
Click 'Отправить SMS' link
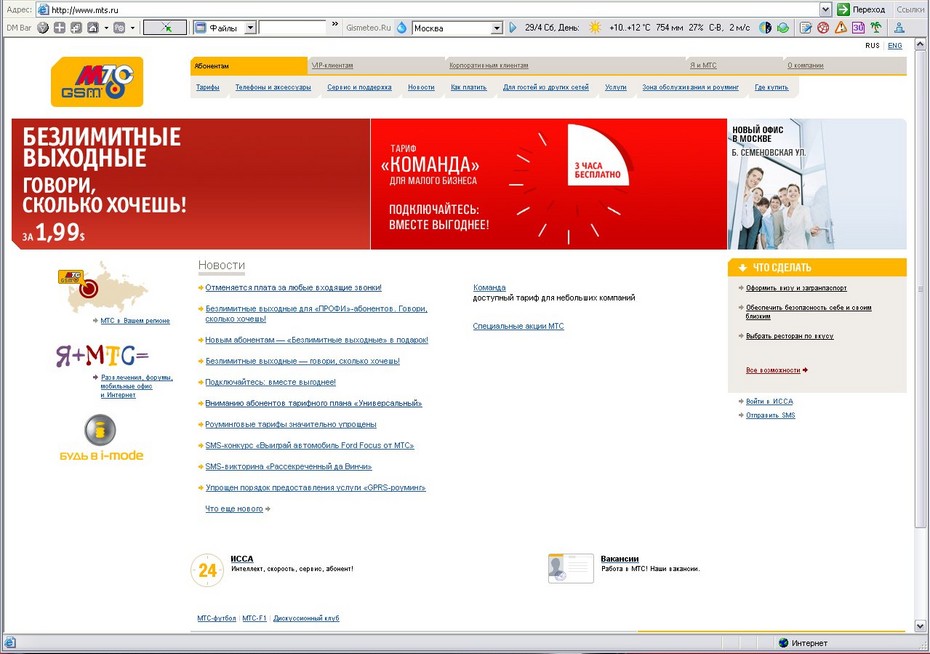[770, 416]
